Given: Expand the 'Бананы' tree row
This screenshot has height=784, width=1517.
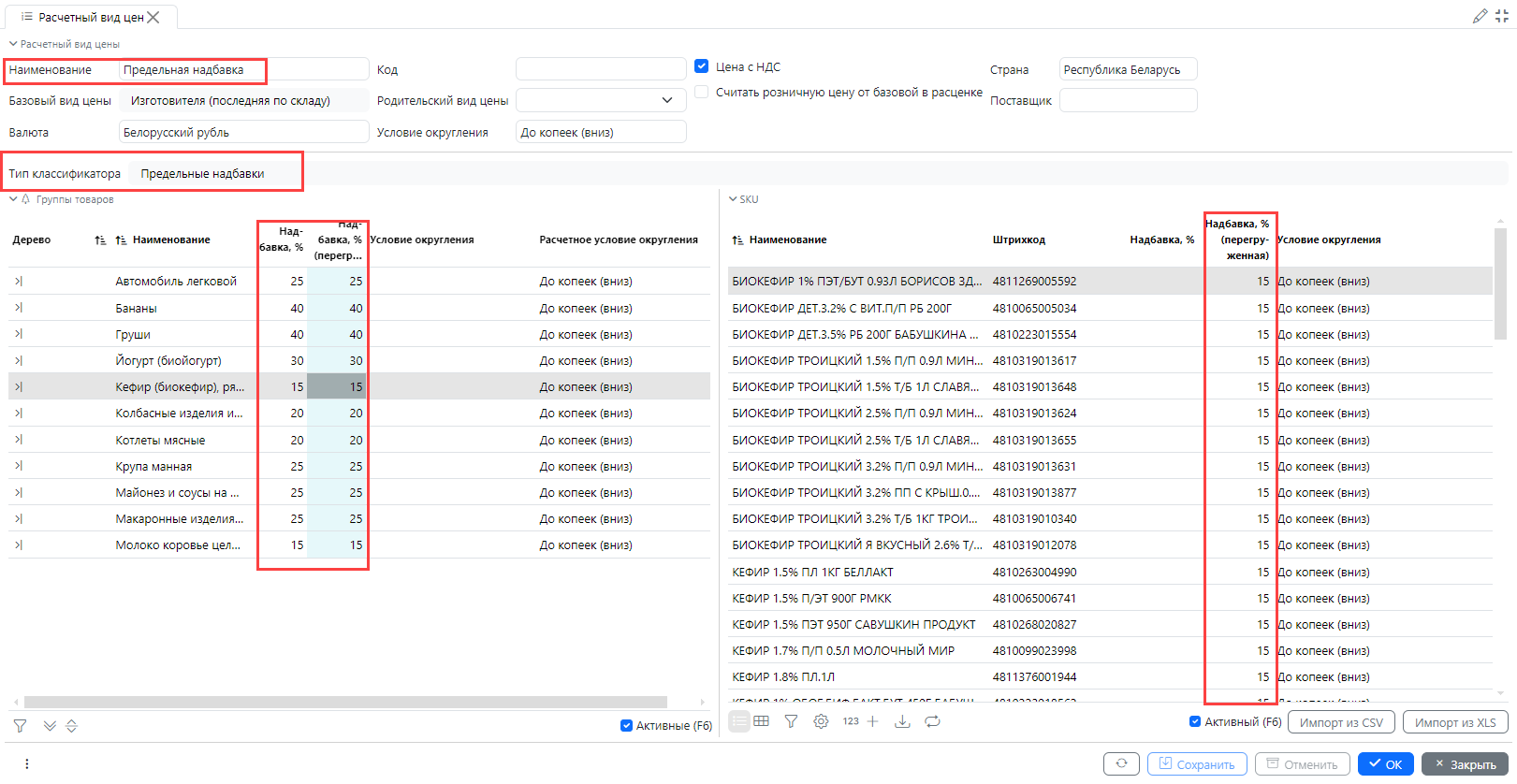Looking at the screenshot, I should (19, 308).
